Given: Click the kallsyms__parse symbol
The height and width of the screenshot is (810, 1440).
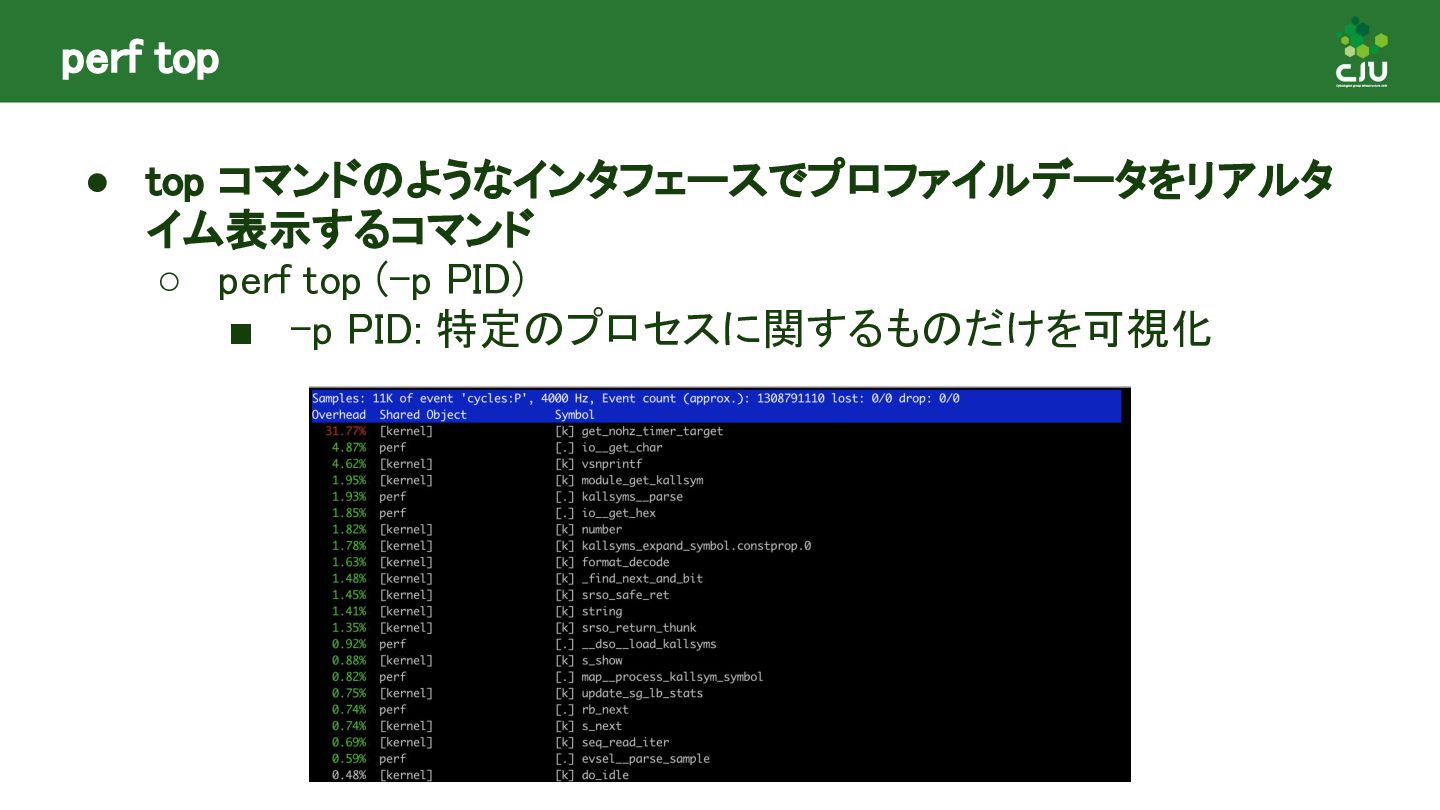Looking at the screenshot, I should (632, 496).
